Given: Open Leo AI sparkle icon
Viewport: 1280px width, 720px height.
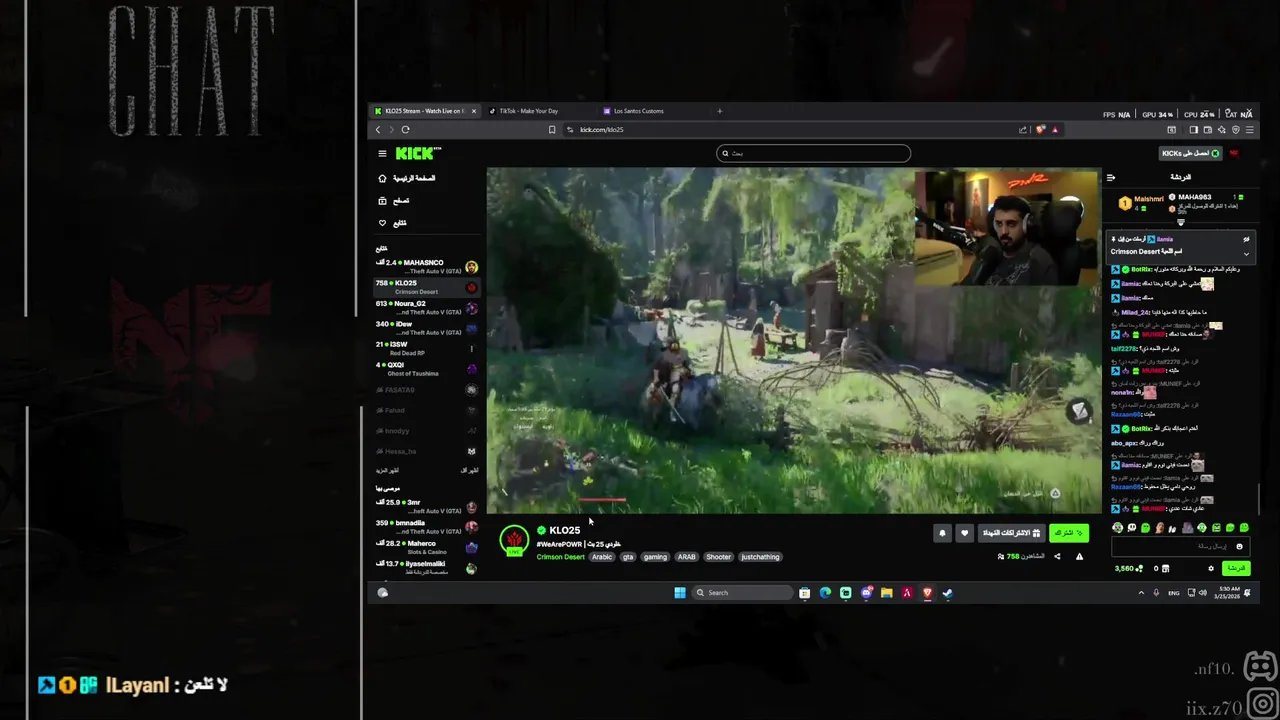Looking at the screenshot, I should [1222, 129].
